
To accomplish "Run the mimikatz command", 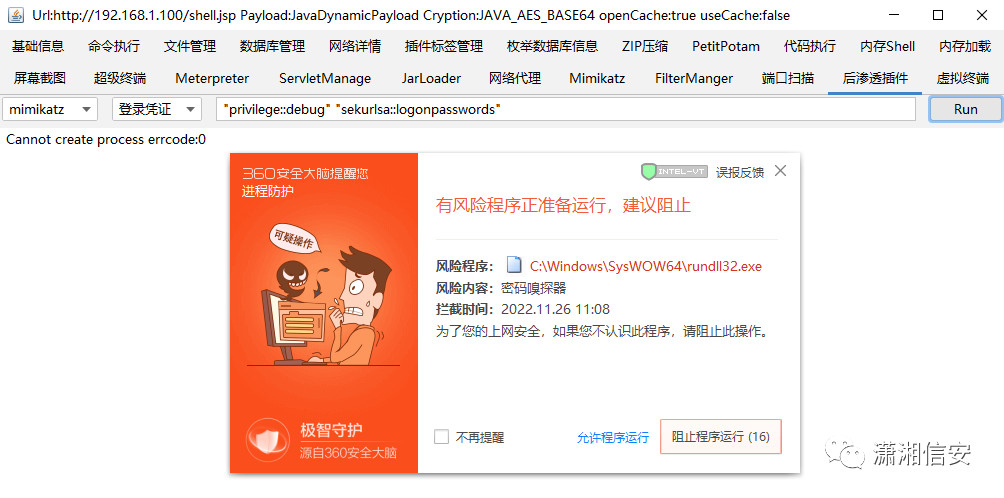I will 965,109.
